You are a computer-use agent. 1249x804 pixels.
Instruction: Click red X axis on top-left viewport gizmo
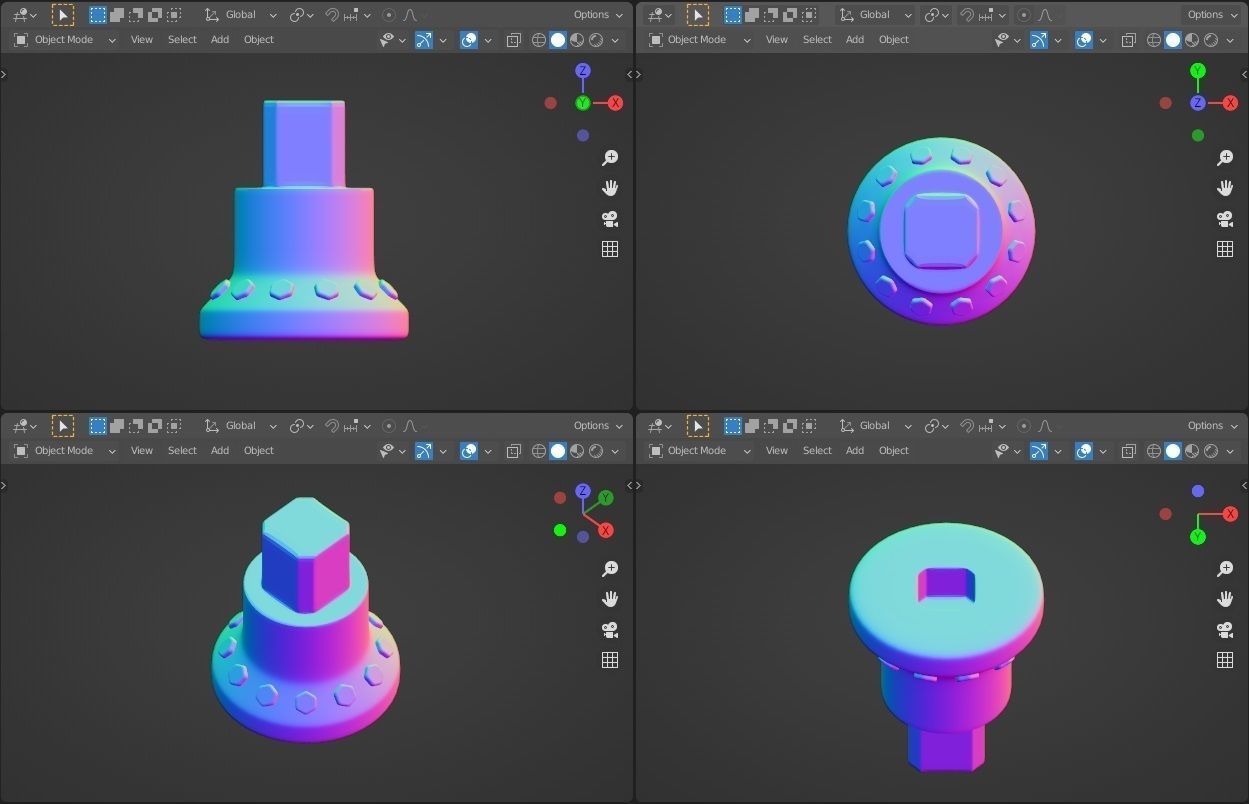(615, 103)
